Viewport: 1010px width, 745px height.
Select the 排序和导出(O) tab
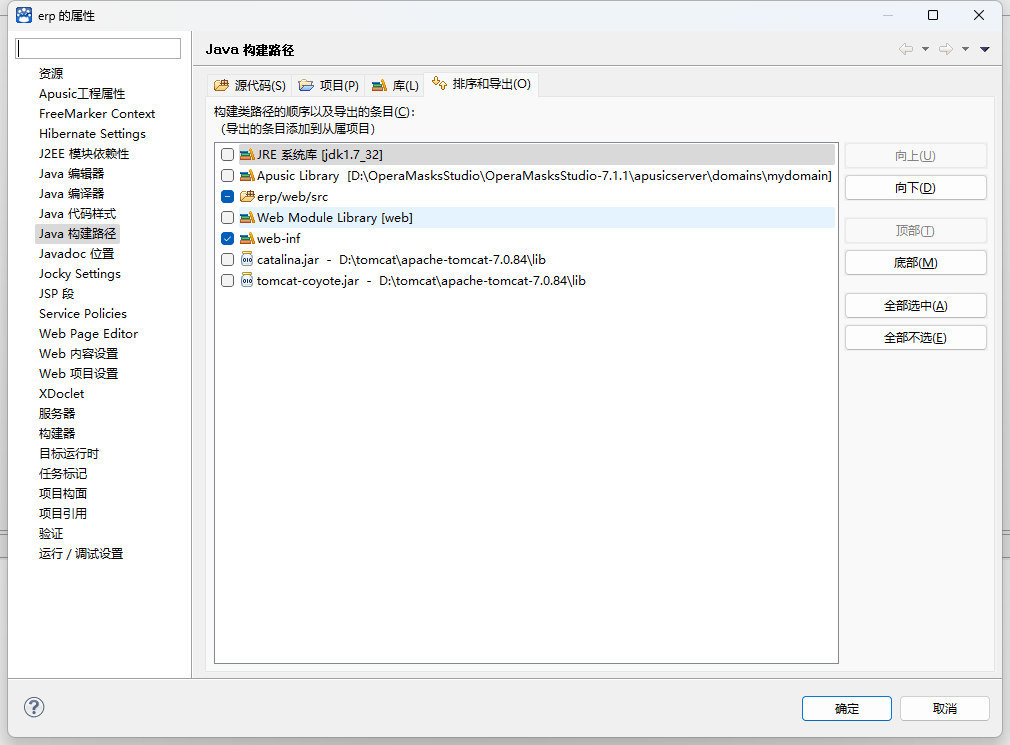click(x=481, y=84)
